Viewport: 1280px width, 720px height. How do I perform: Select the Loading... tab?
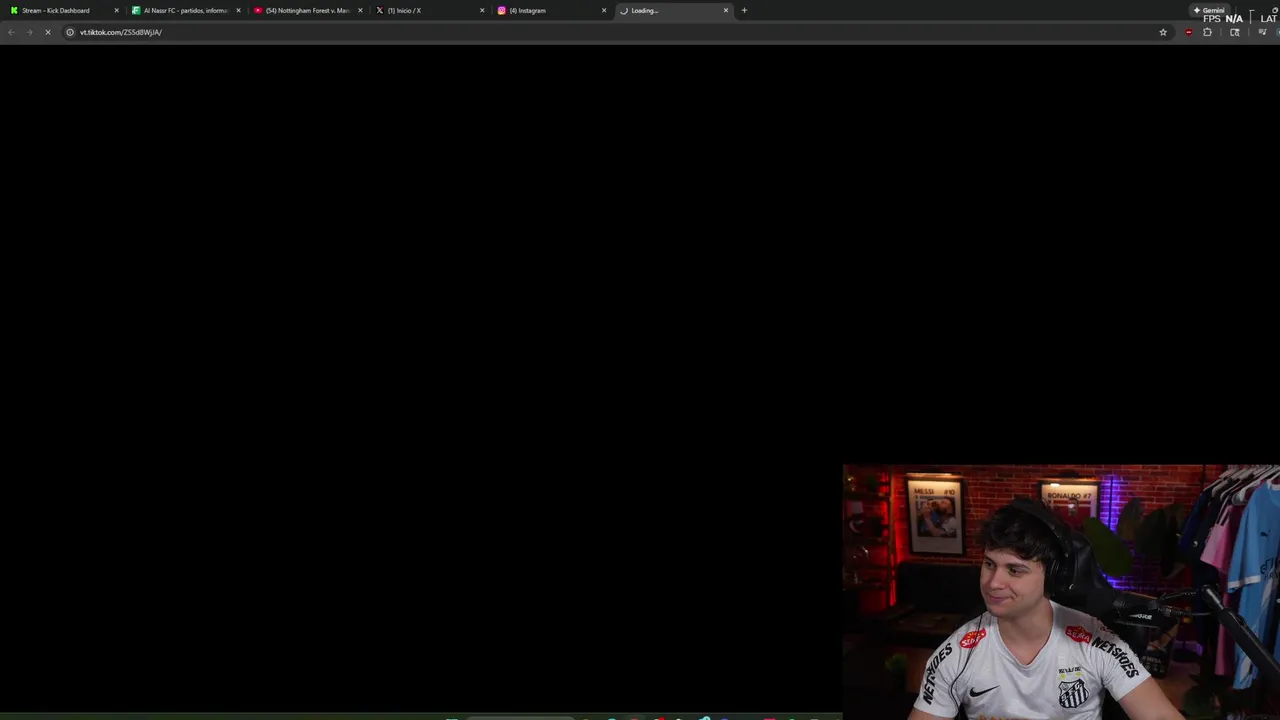tap(672, 10)
